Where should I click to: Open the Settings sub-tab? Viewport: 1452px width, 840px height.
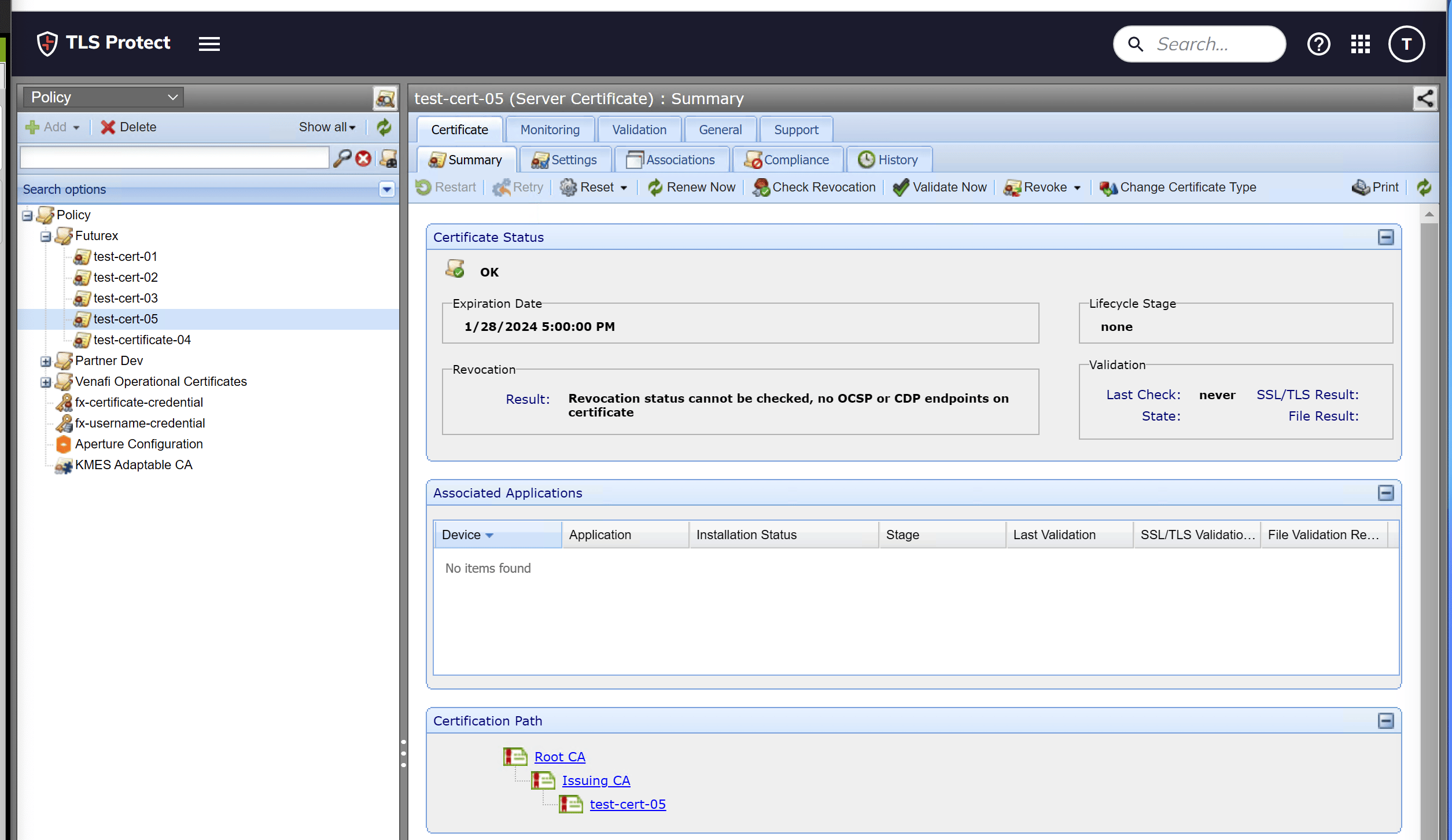[x=565, y=160]
